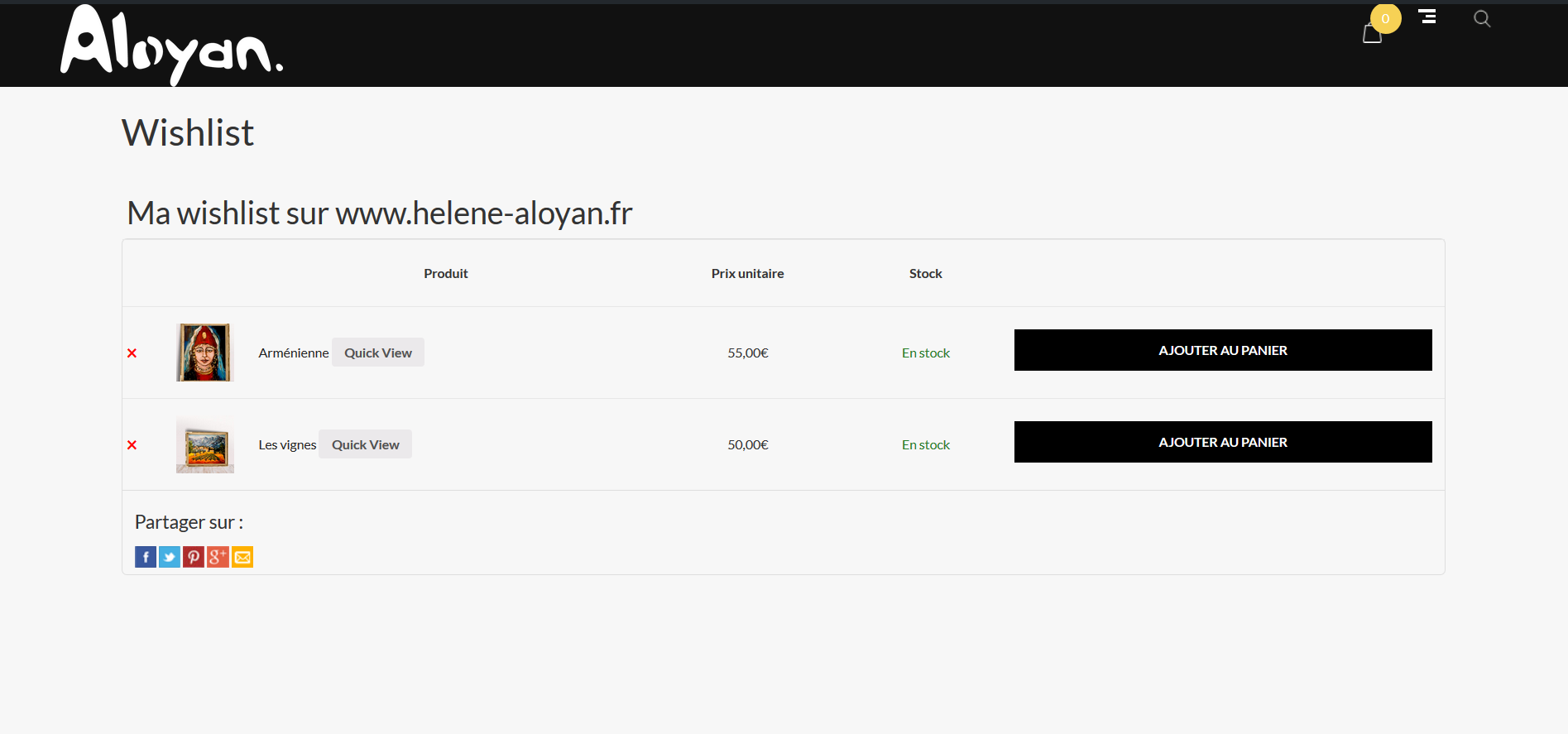Add Les vignes to cart with Ajouter au panier
The height and width of the screenshot is (734, 1568).
pyautogui.click(x=1223, y=442)
